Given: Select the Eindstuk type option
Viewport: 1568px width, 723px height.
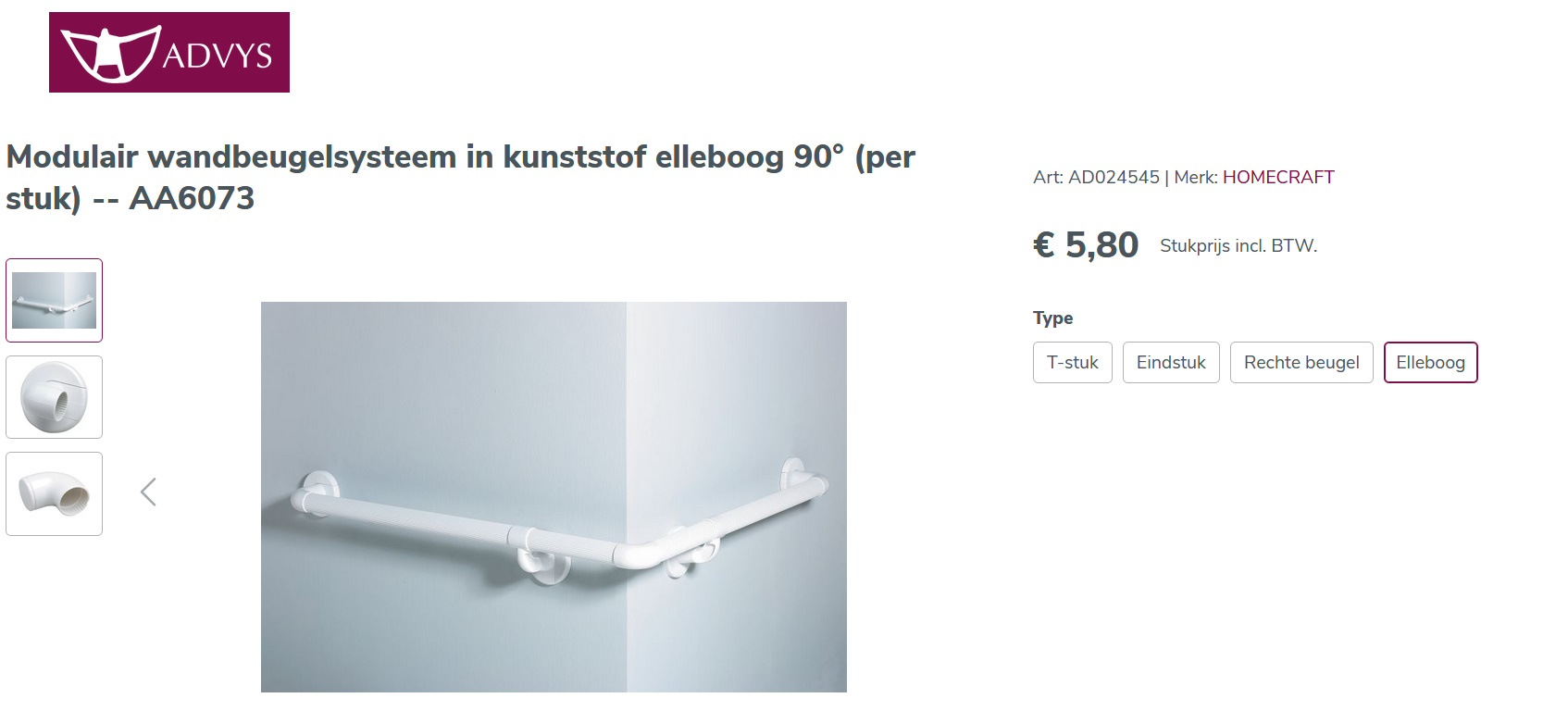Looking at the screenshot, I should tap(1171, 362).
